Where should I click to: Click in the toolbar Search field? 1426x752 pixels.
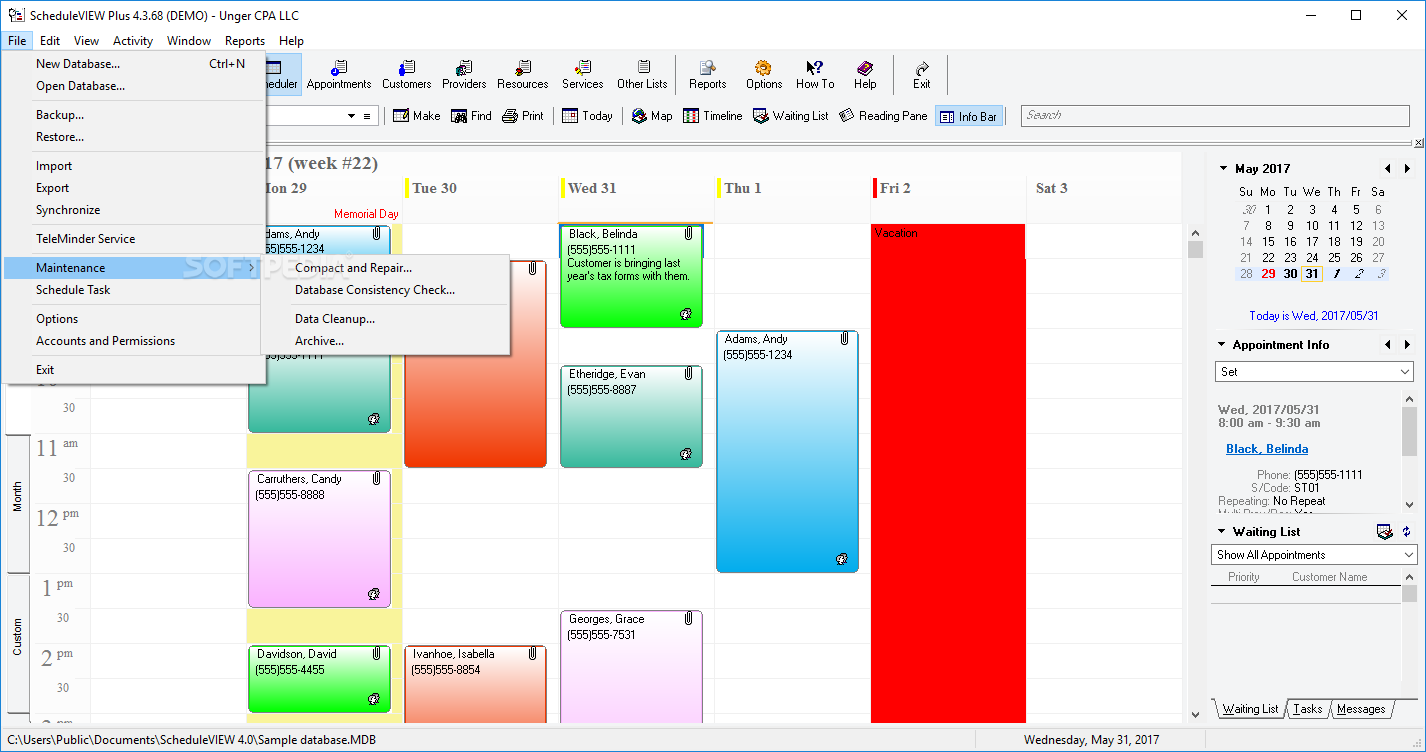[x=1215, y=116]
